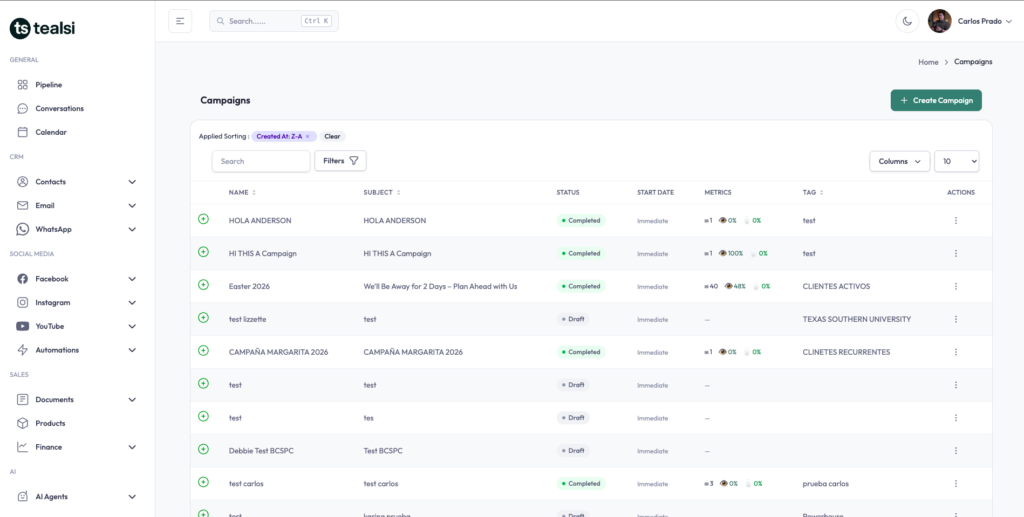Screen dimensions: 1024x517
Task: Expand the test lizzette row details
Action: point(203,318)
